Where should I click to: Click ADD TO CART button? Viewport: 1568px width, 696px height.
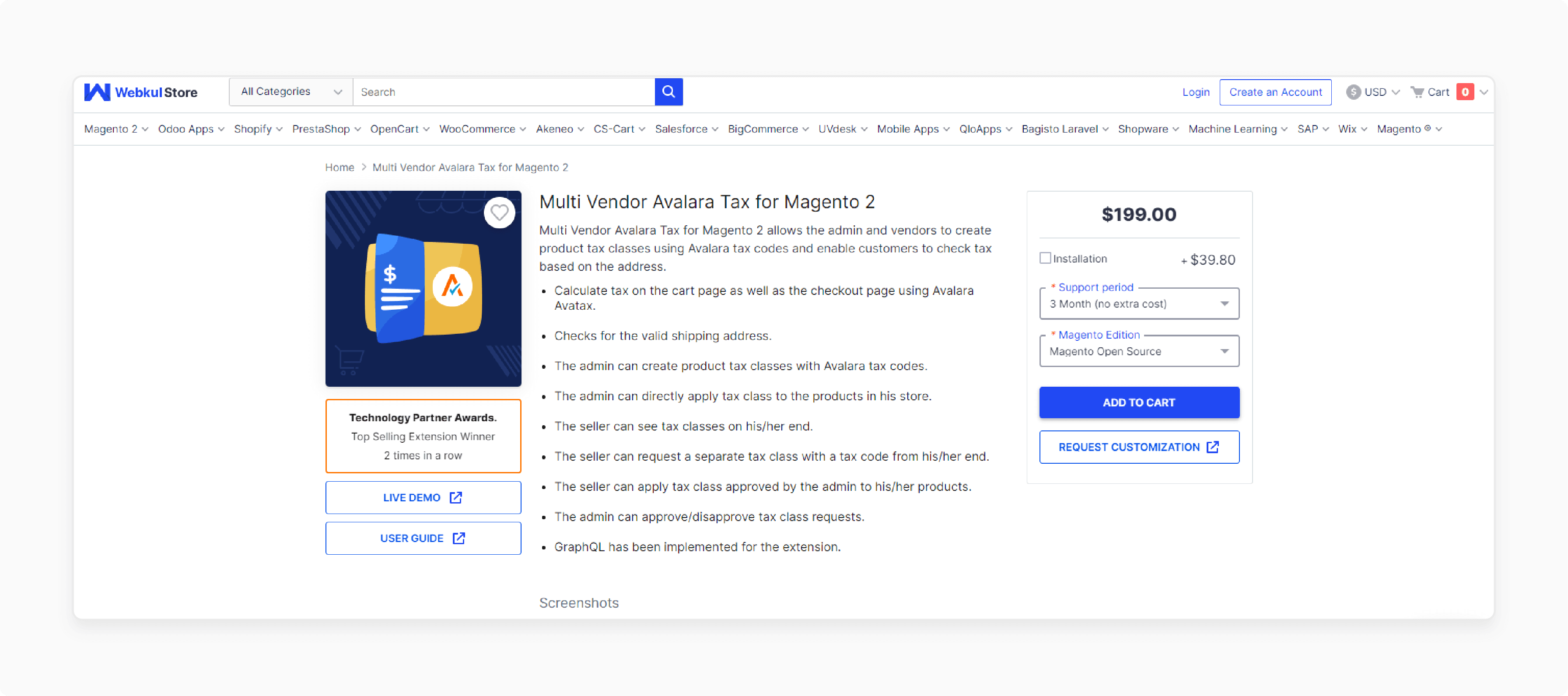tap(1139, 402)
